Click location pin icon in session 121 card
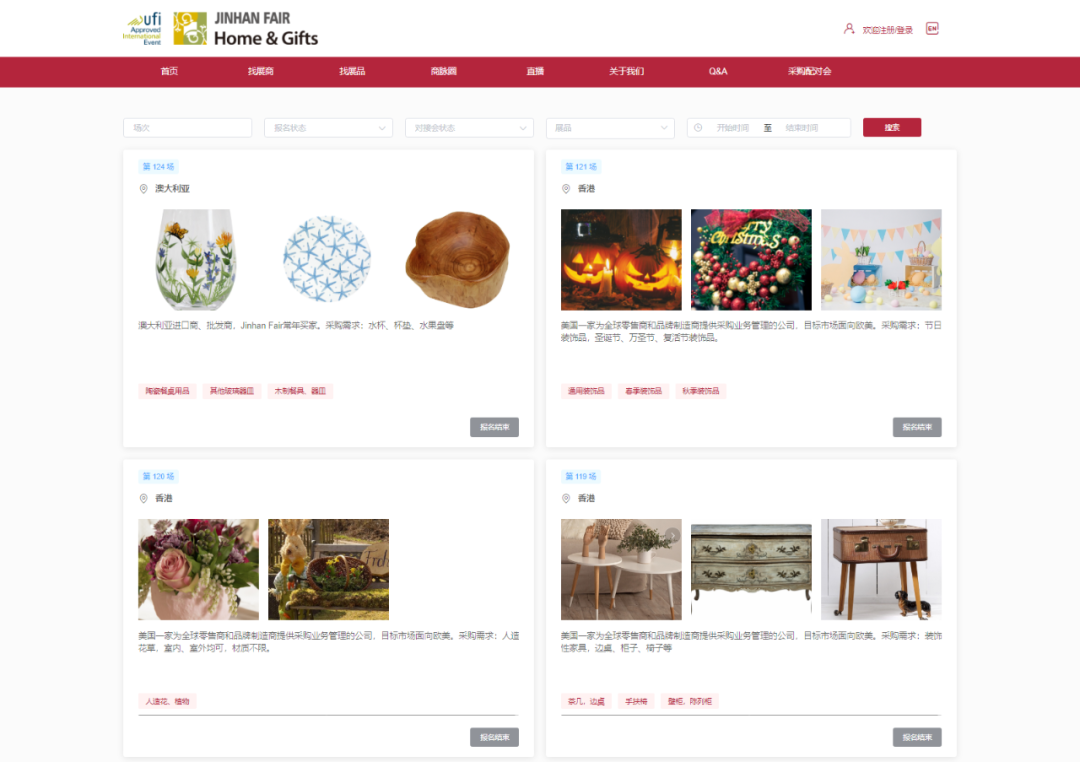Screen dimensions: 1080x762 click(x=565, y=189)
